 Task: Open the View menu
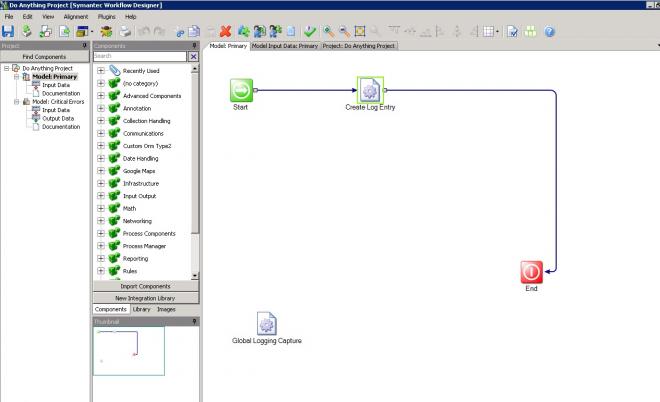click(48, 16)
